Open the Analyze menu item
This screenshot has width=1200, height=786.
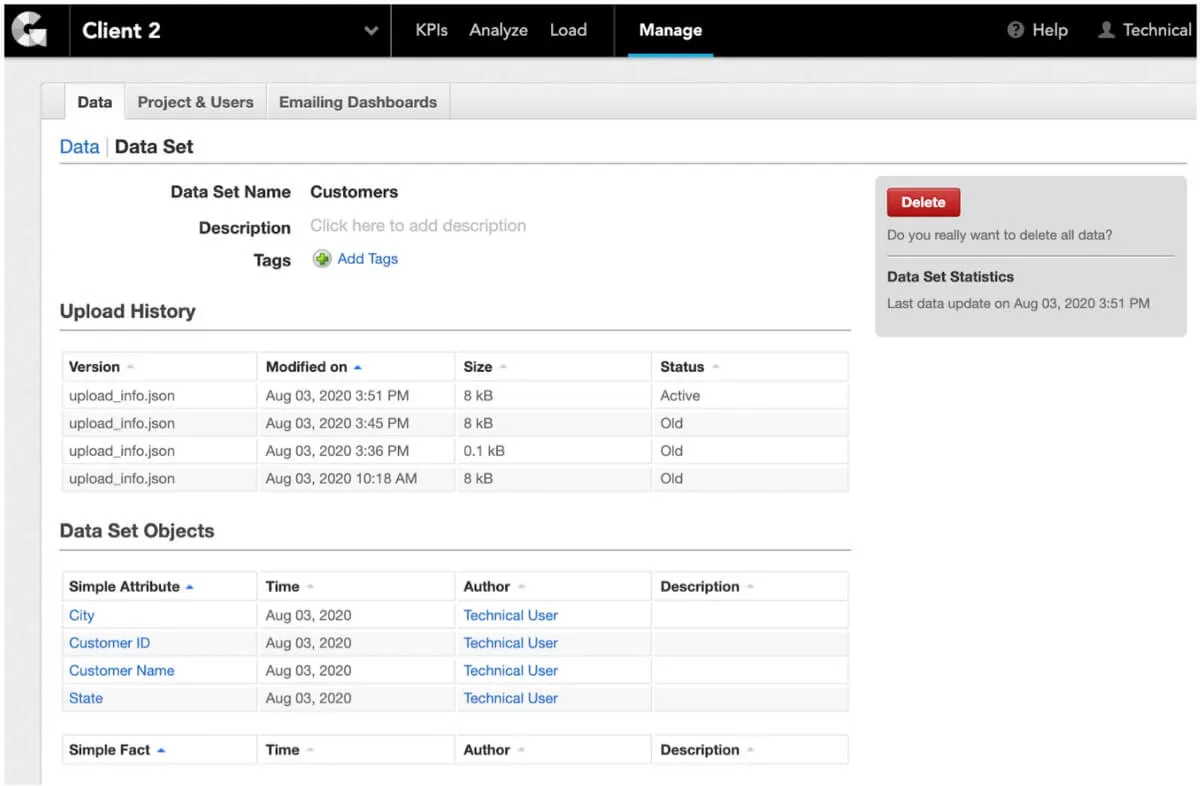(x=498, y=30)
